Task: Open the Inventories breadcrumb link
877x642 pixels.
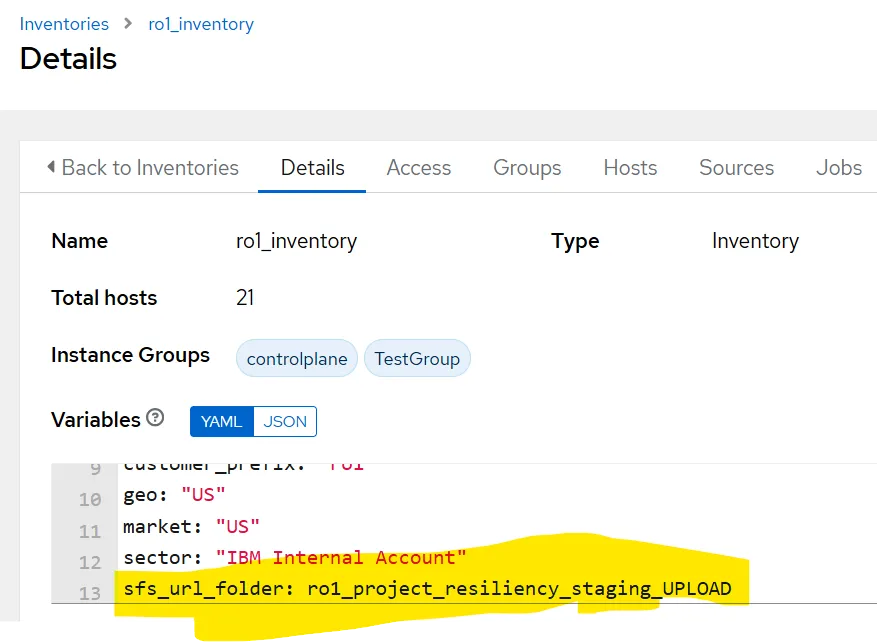Action: click(x=64, y=24)
